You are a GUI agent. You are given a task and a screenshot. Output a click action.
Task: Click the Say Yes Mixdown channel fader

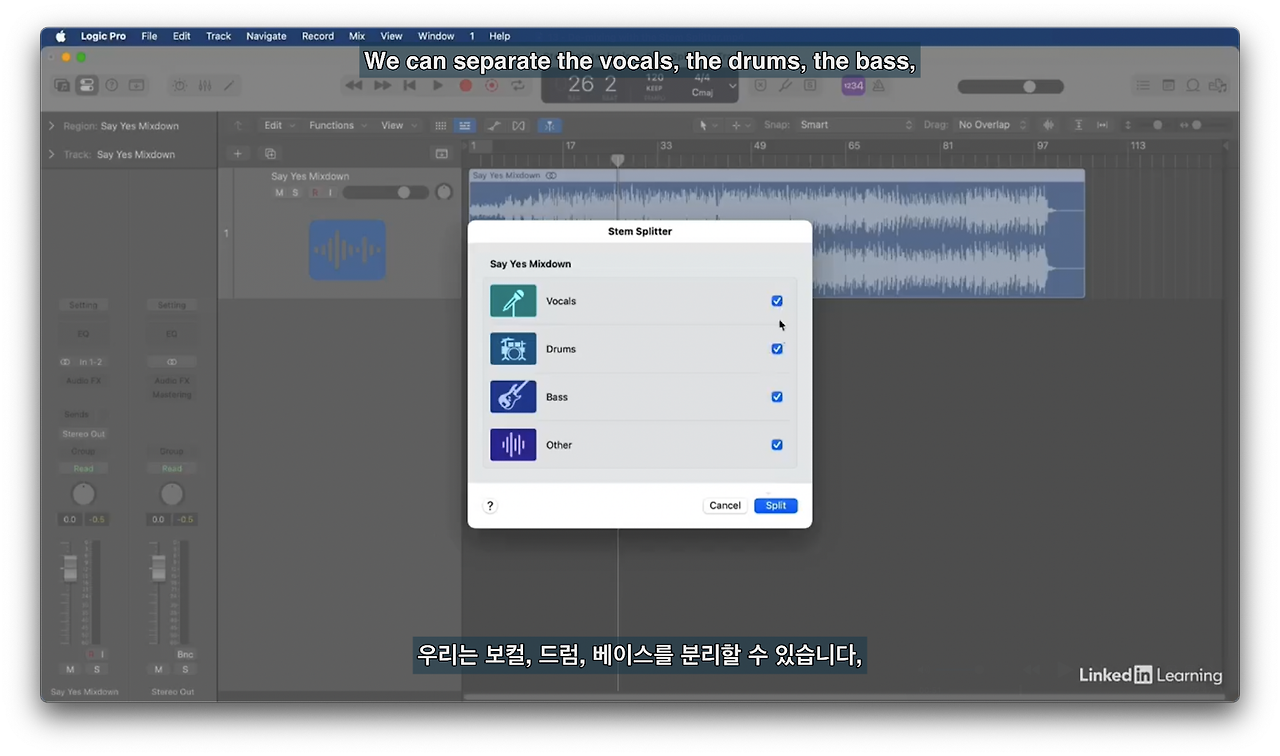(x=70, y=569)
